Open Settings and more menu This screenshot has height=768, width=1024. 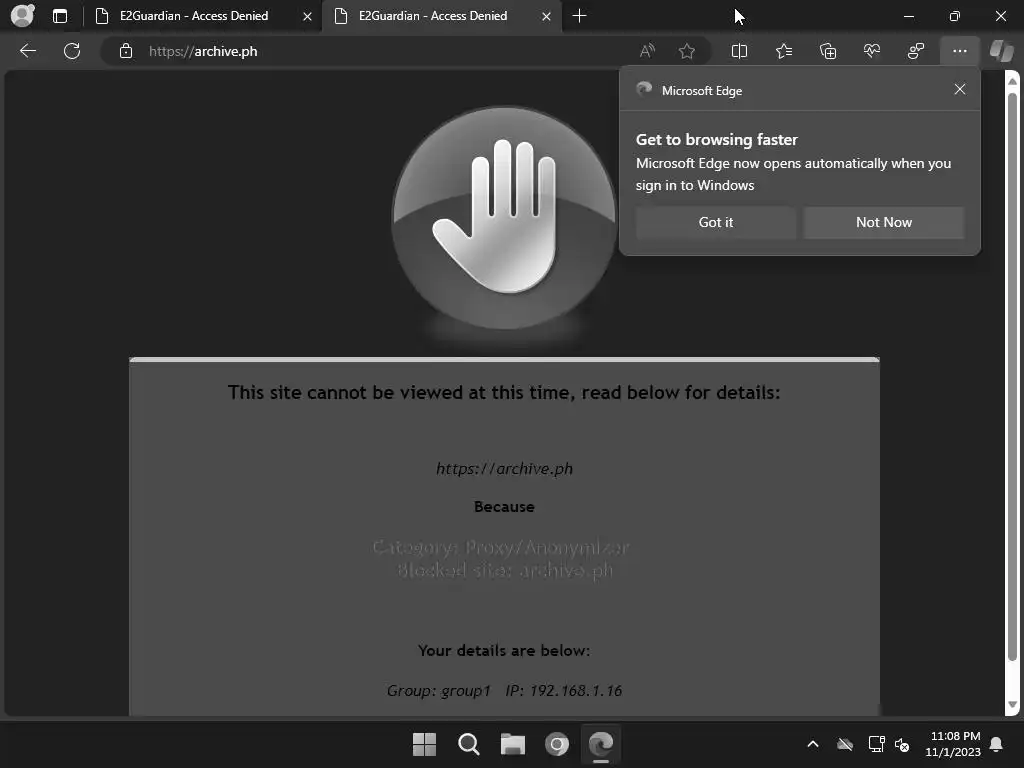tap(959, 51)
